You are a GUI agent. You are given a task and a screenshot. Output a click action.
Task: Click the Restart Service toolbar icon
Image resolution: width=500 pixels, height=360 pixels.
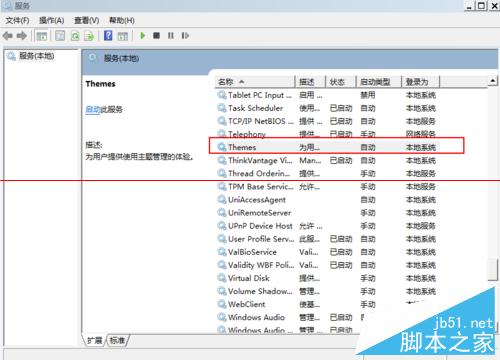[185, 35]
